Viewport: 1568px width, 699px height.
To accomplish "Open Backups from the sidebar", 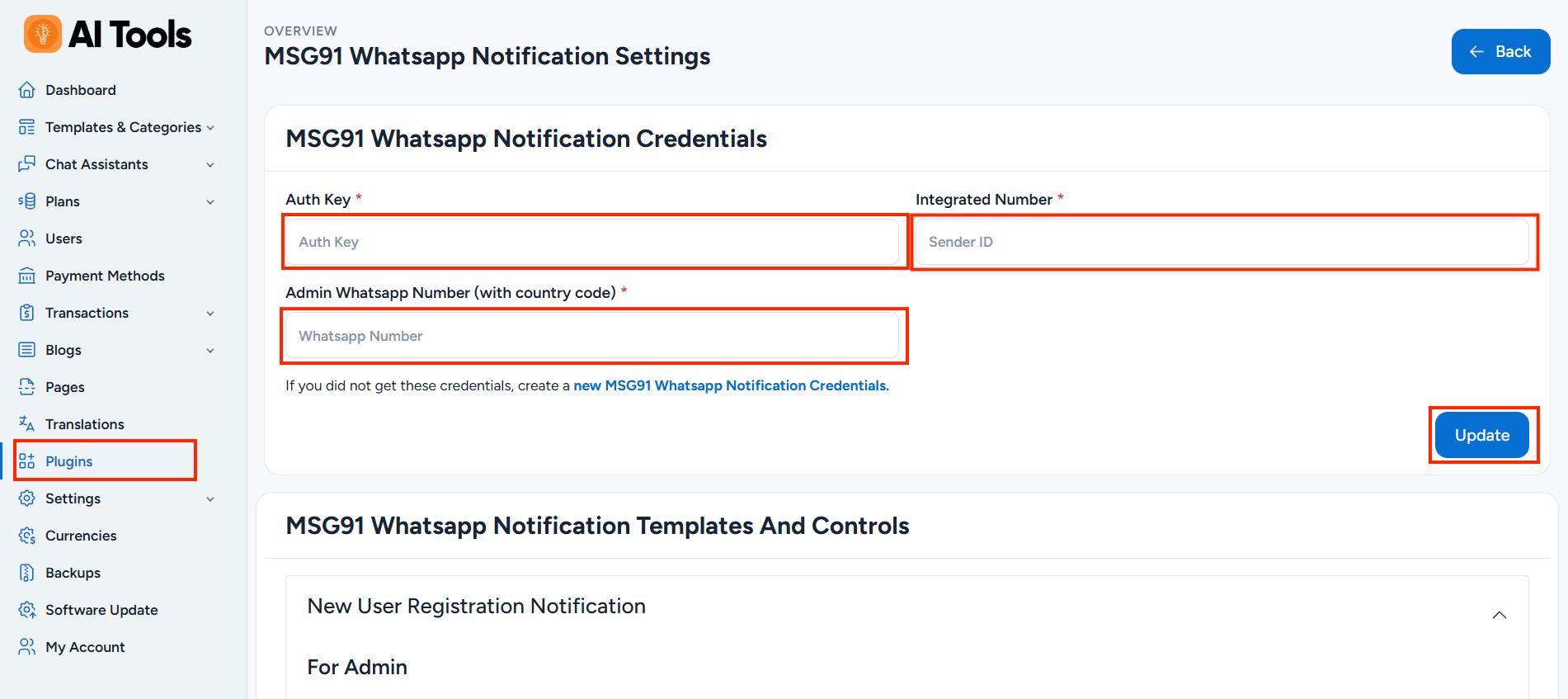I will tap(73, 573).
